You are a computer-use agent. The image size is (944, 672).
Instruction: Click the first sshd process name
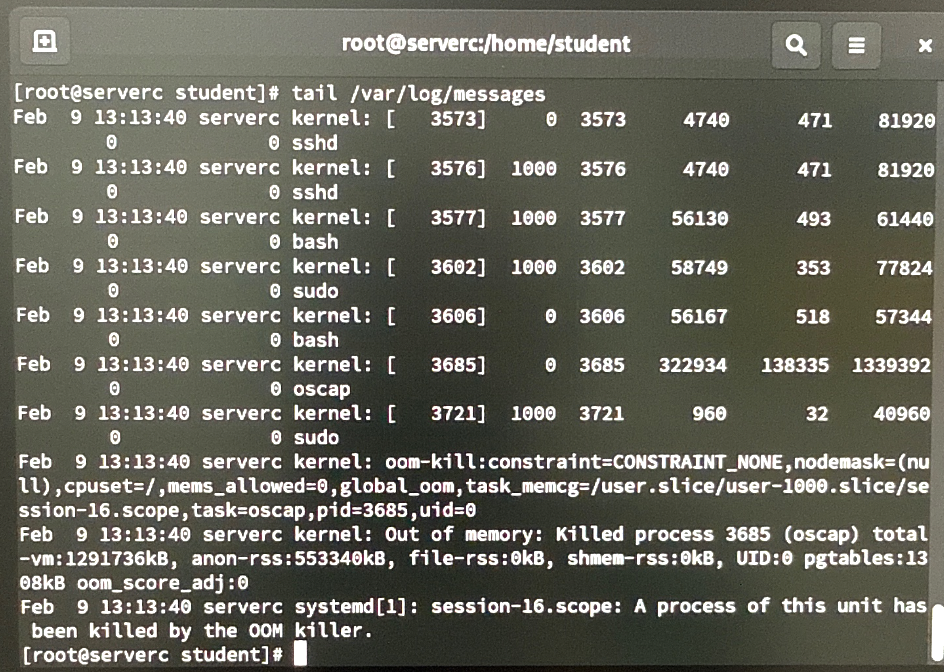(x=315, y=143)
